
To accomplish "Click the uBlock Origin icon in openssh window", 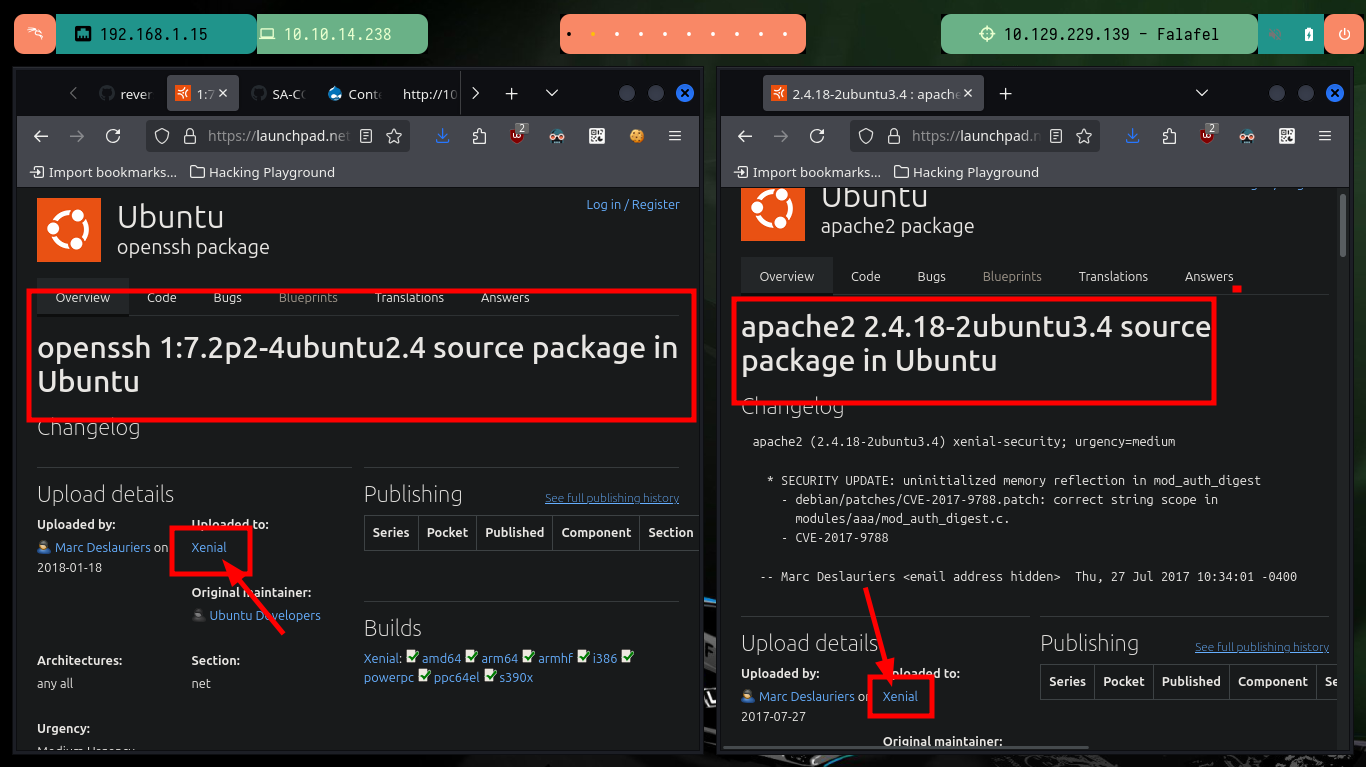I will (x=518, y=135).
